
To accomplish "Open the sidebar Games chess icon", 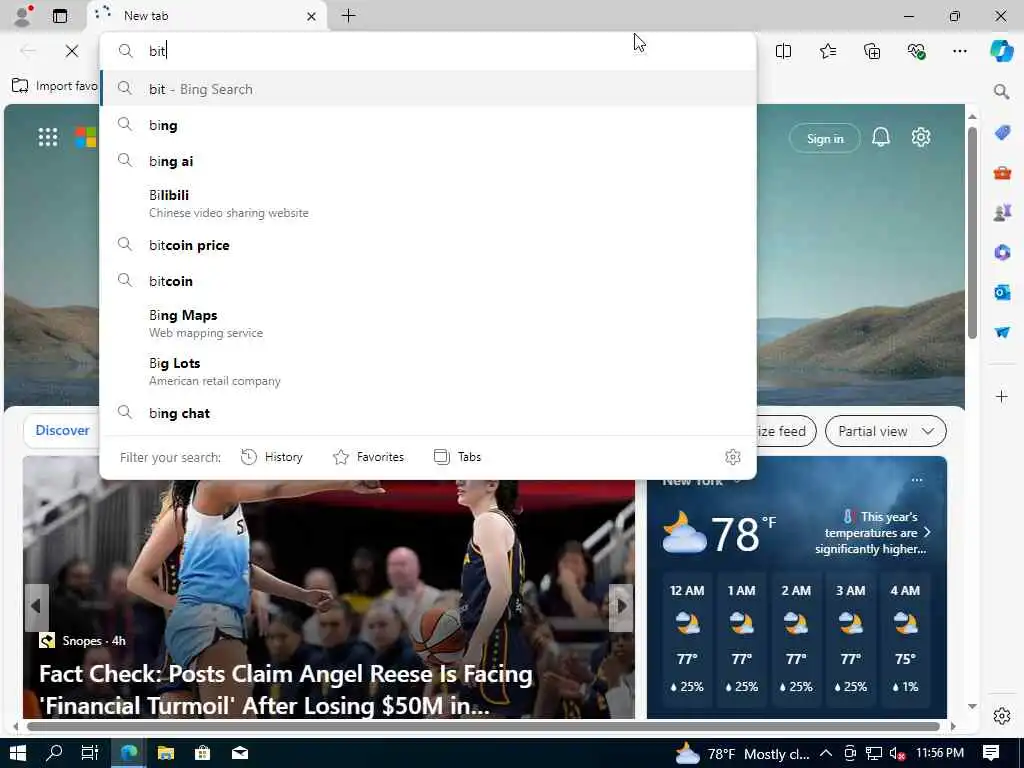I will pyautogui.click(x=1002, y=212).
